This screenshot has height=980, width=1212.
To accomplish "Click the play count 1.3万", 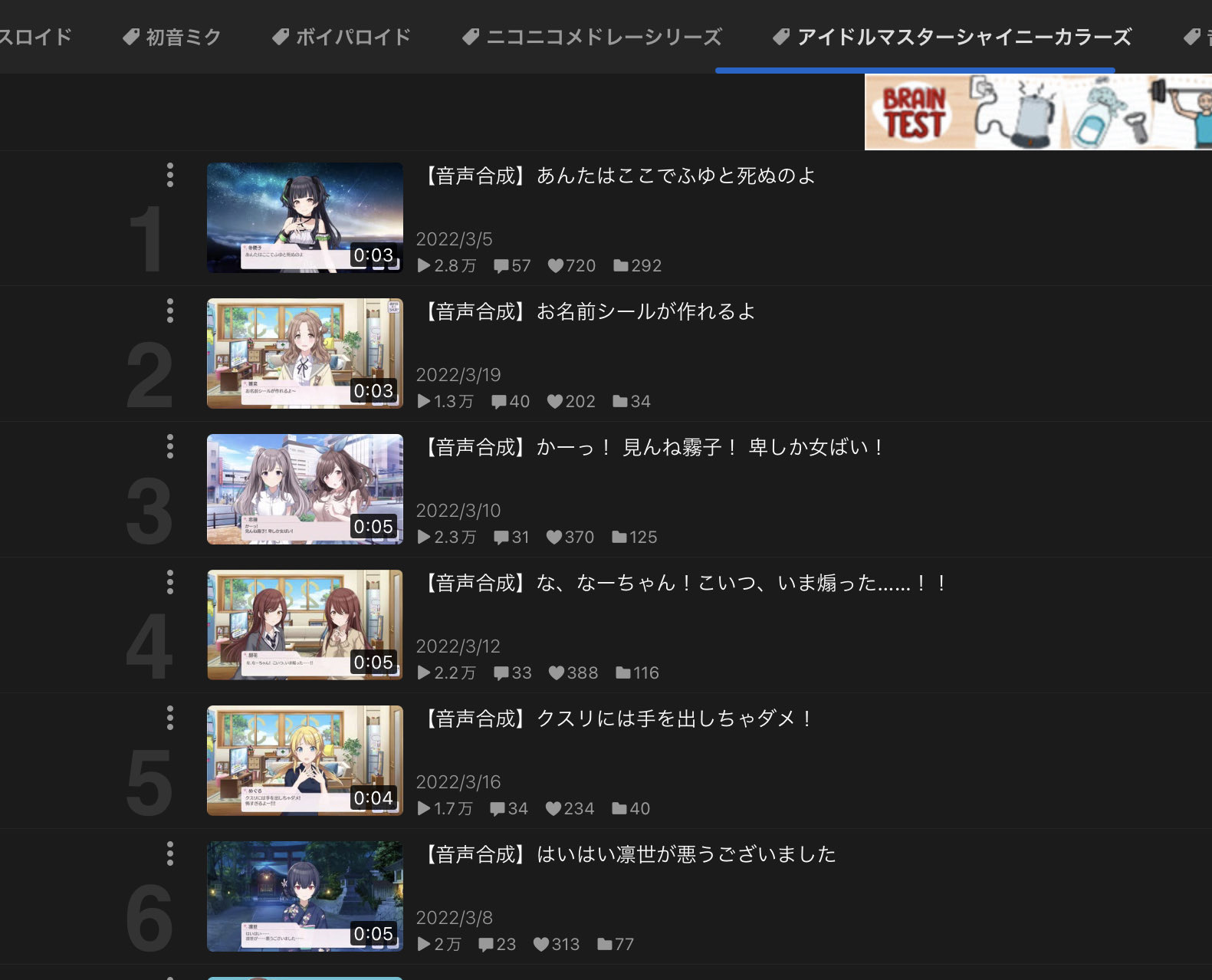I will click(x=445, y=401).
